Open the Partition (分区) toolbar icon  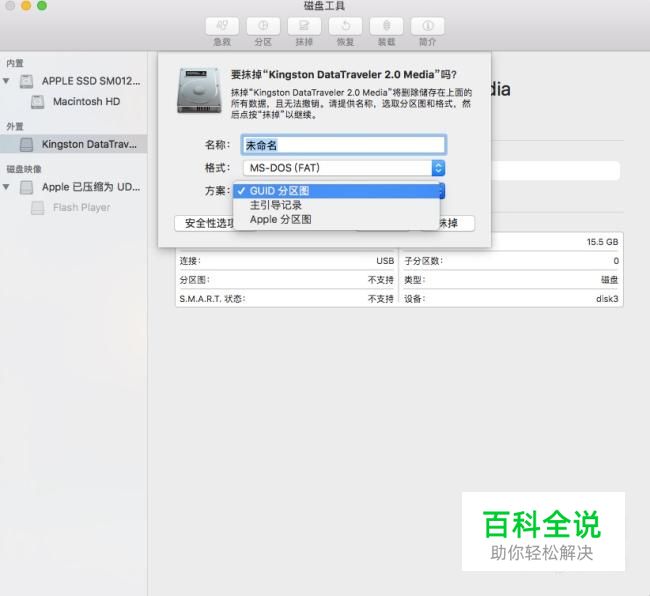[263, 27]
